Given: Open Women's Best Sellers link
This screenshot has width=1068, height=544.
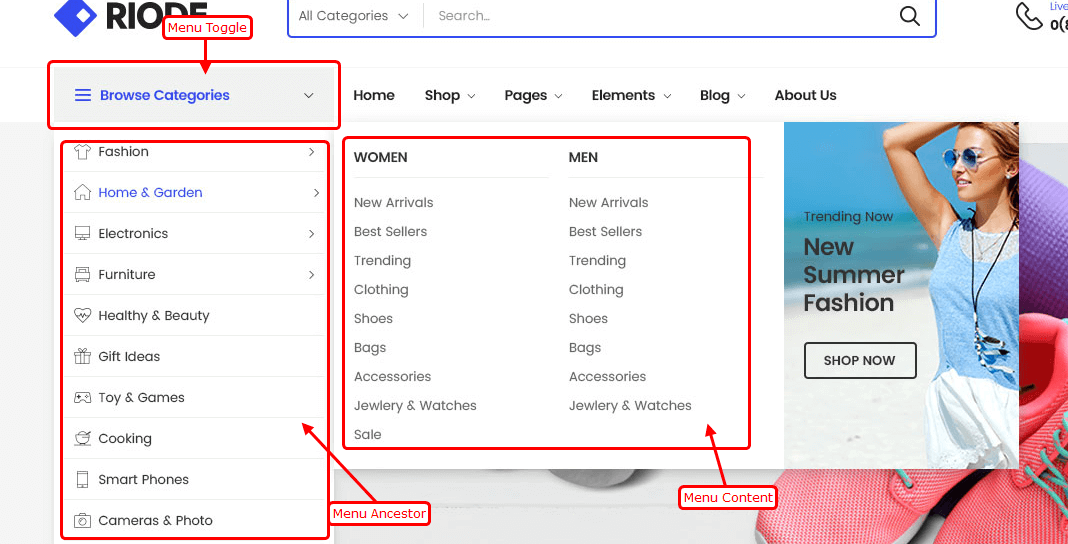Looking at the screenshot, I should [390, 232].
